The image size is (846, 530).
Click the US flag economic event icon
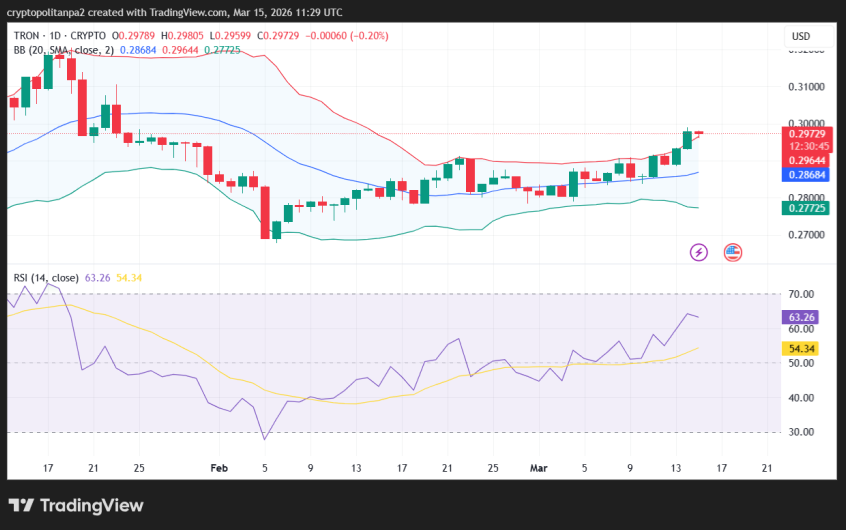(733, 252)
